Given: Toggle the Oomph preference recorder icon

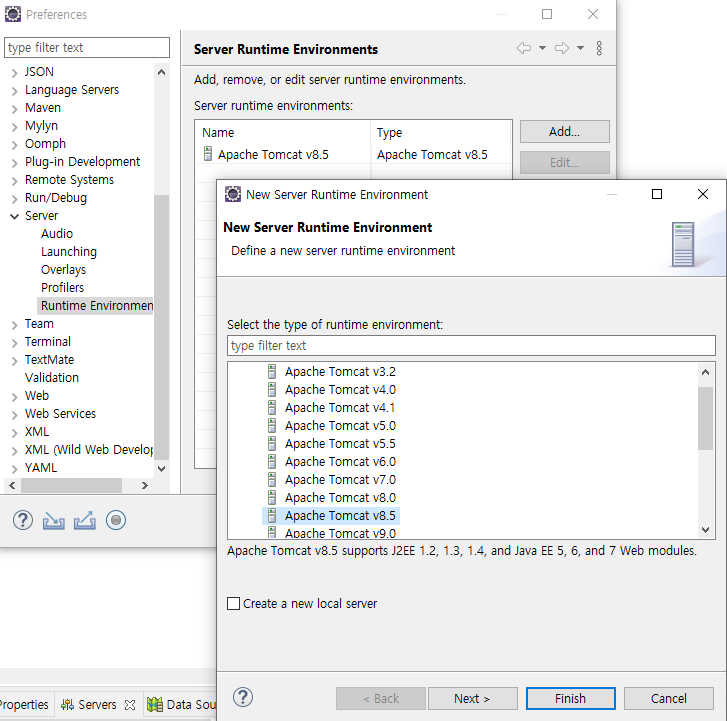Looking at the screenshot, I should click(116, 520).
